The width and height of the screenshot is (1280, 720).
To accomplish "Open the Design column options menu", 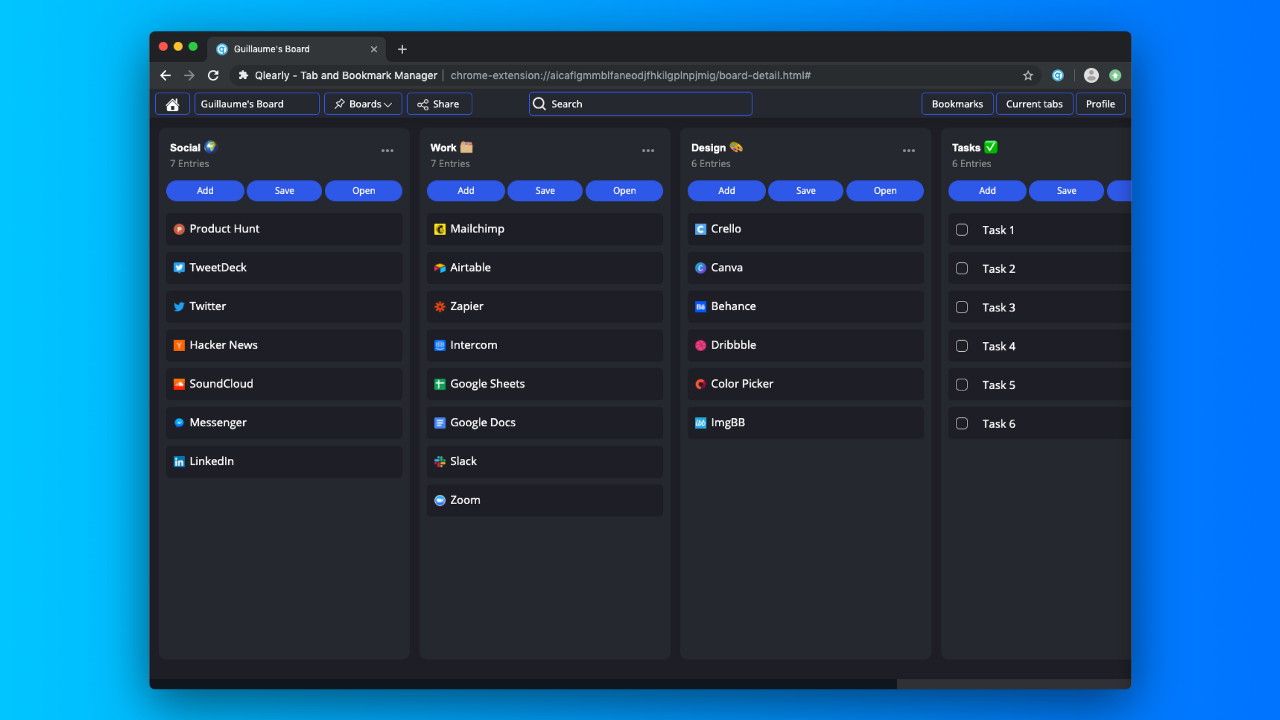I will pyautogui.click(x=908, y=151).
